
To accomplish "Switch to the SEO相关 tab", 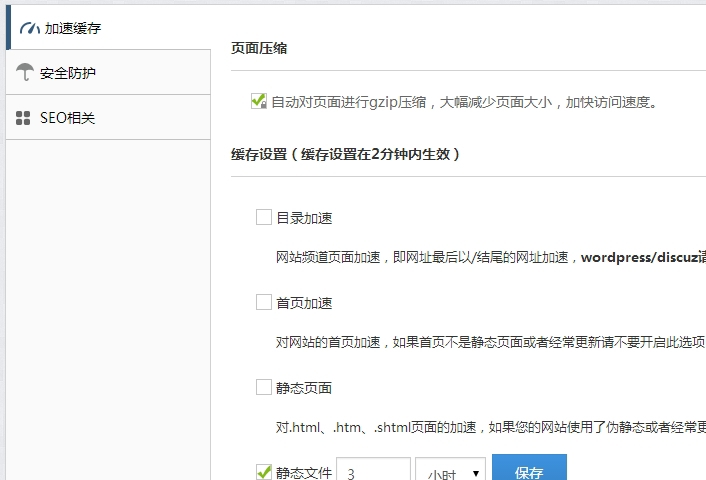I will (x=108, y=118).
